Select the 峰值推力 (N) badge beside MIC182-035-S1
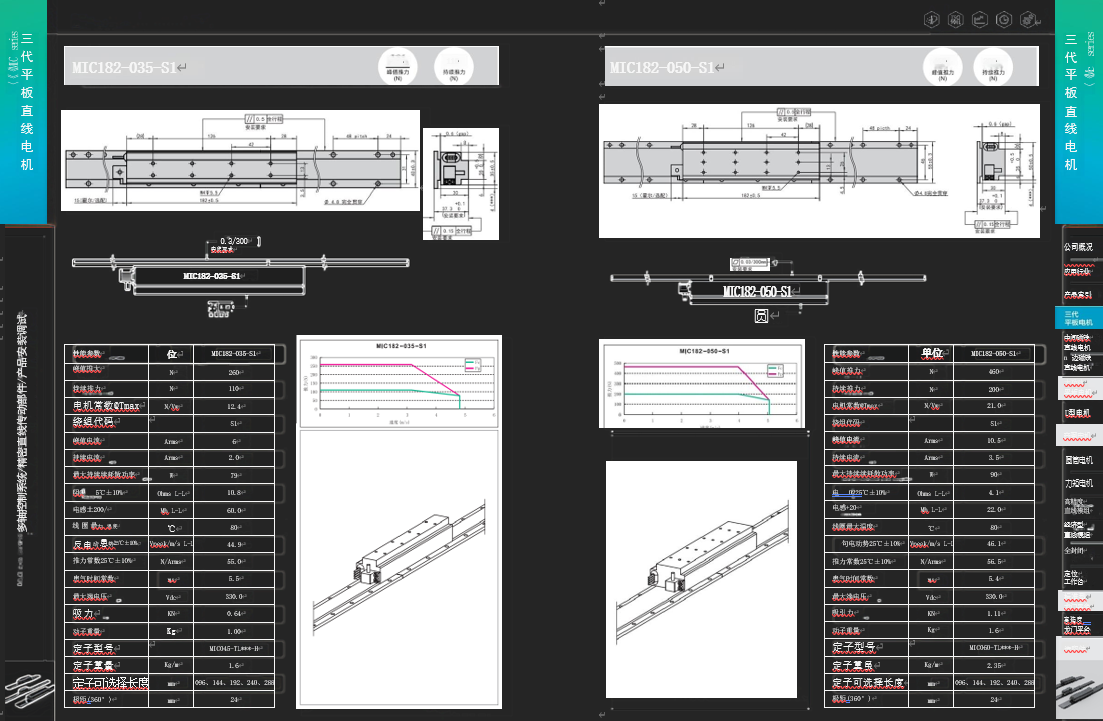Viewport: 1103px width, 721px height. [x=398, y=66]
